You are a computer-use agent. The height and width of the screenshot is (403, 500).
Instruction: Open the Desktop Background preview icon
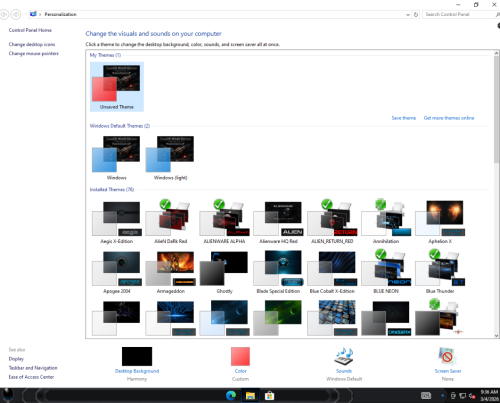[137, 356]
